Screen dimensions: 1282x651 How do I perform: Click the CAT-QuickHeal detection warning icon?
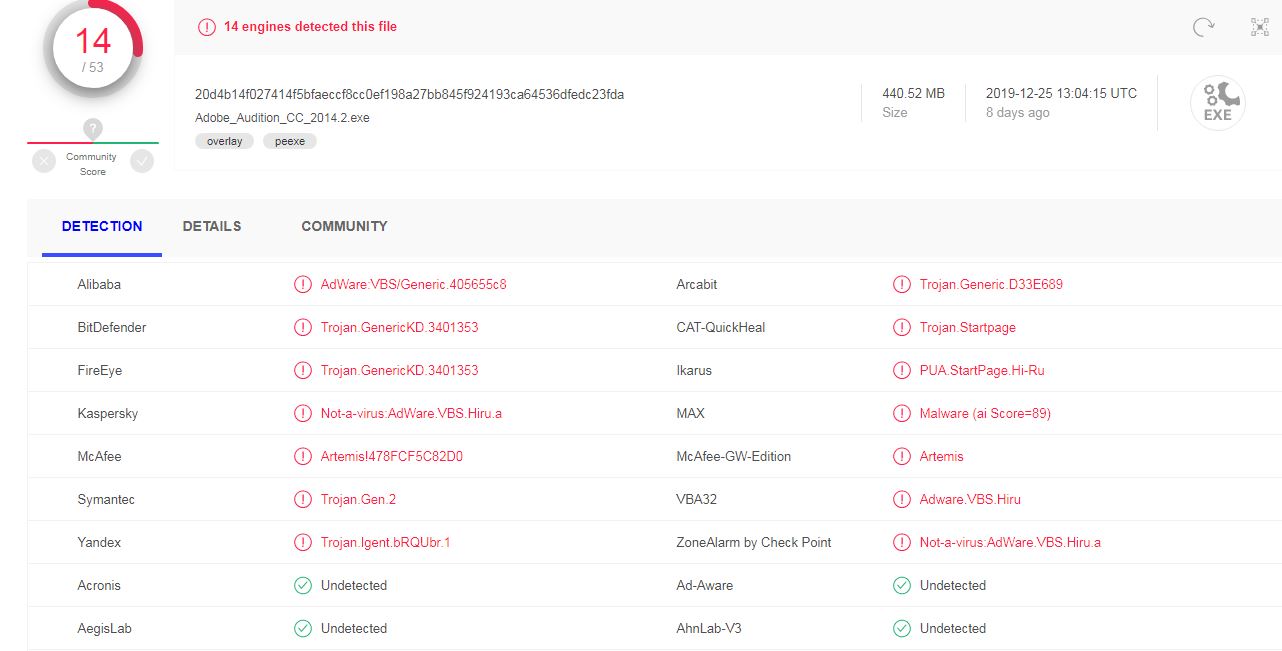tap(902, 327)
